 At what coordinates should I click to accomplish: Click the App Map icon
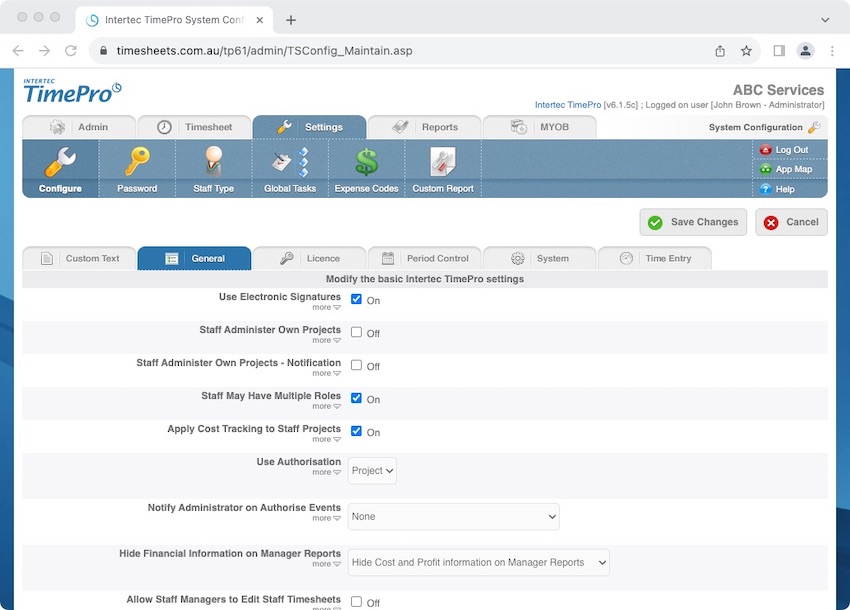(765, 169)
